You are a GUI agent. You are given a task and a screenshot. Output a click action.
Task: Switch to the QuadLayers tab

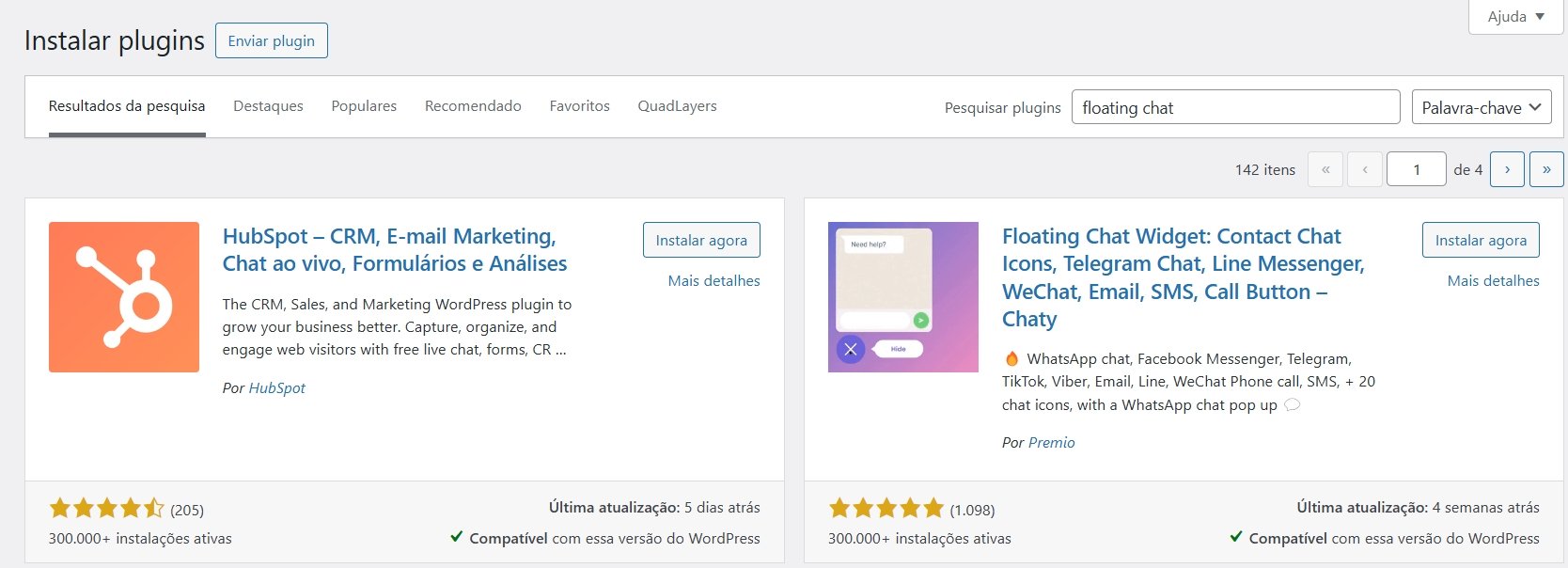pos(677,106)
